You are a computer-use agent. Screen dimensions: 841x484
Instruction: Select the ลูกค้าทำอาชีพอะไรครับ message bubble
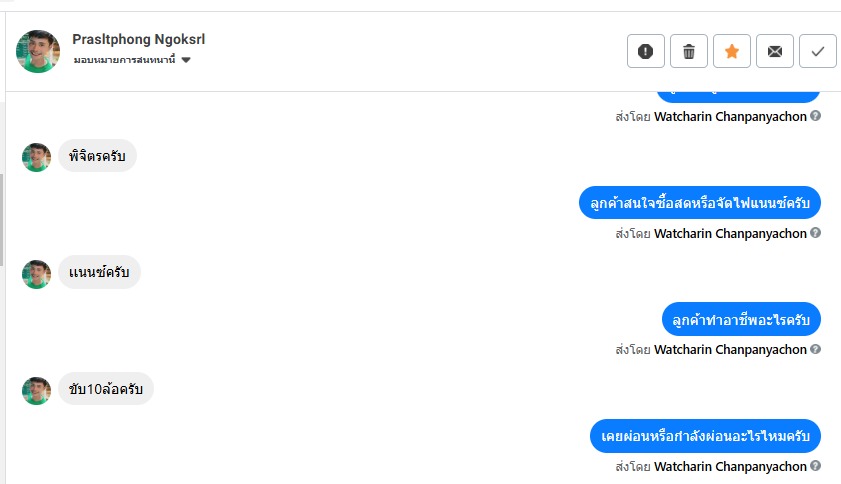pyautogui.click(x=741, y=320)
